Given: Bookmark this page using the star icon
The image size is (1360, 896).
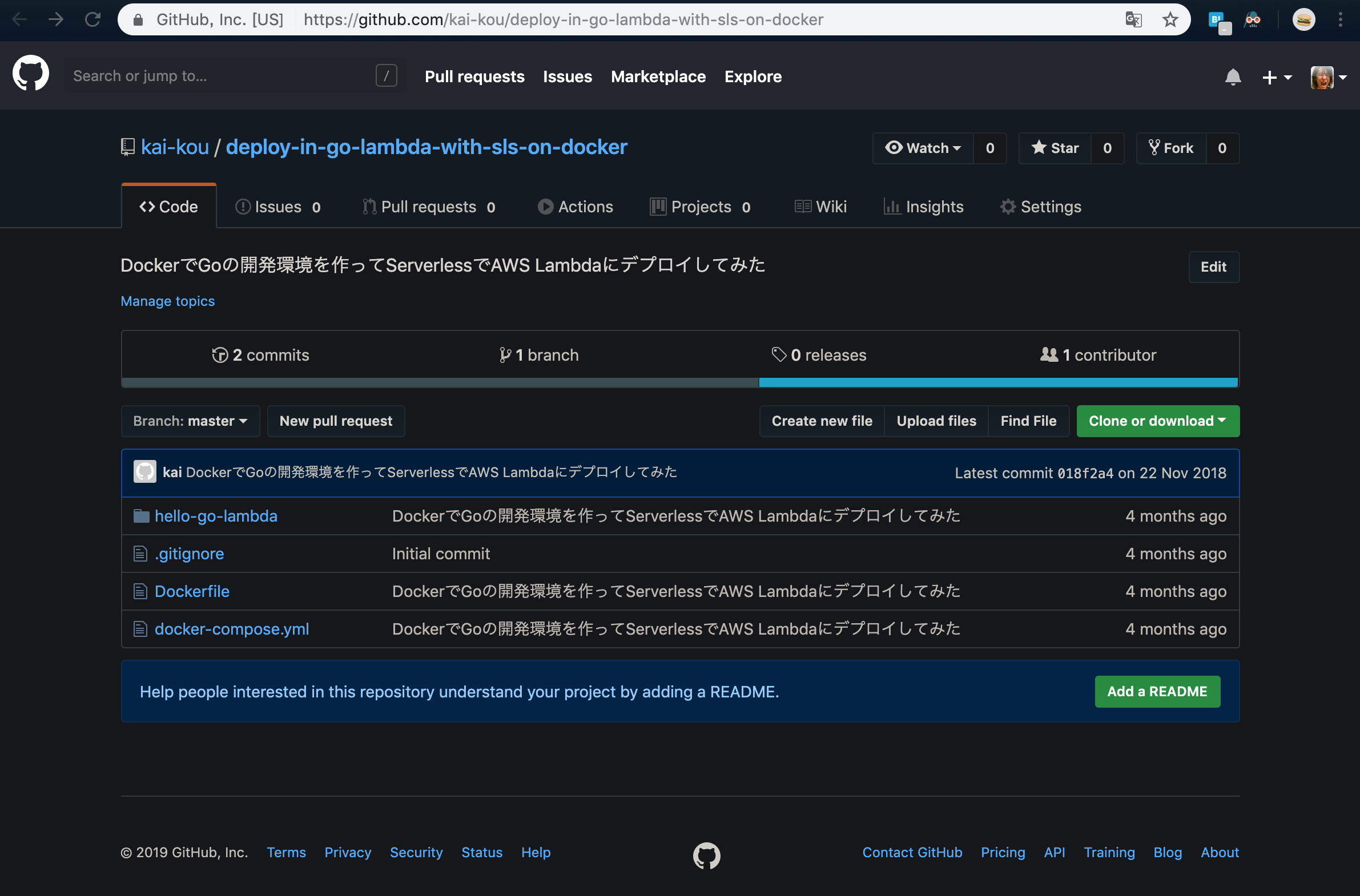Looking at the screenshot, I should click(1170, 19).
